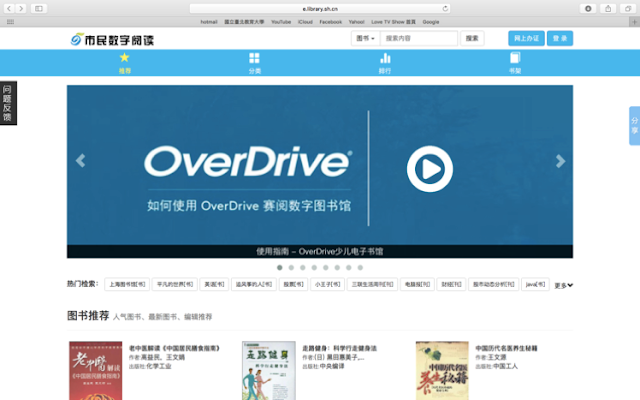
Task: Open the 老中医解读《中国居民膳食指南》 title link
Action: click(174, 348)
